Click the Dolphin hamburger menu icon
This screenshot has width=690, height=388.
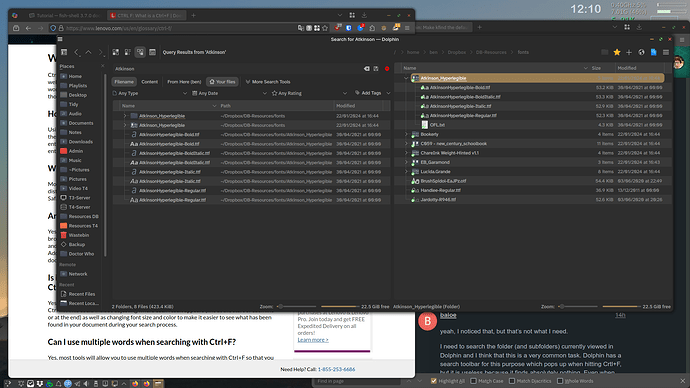coord(666,52)
